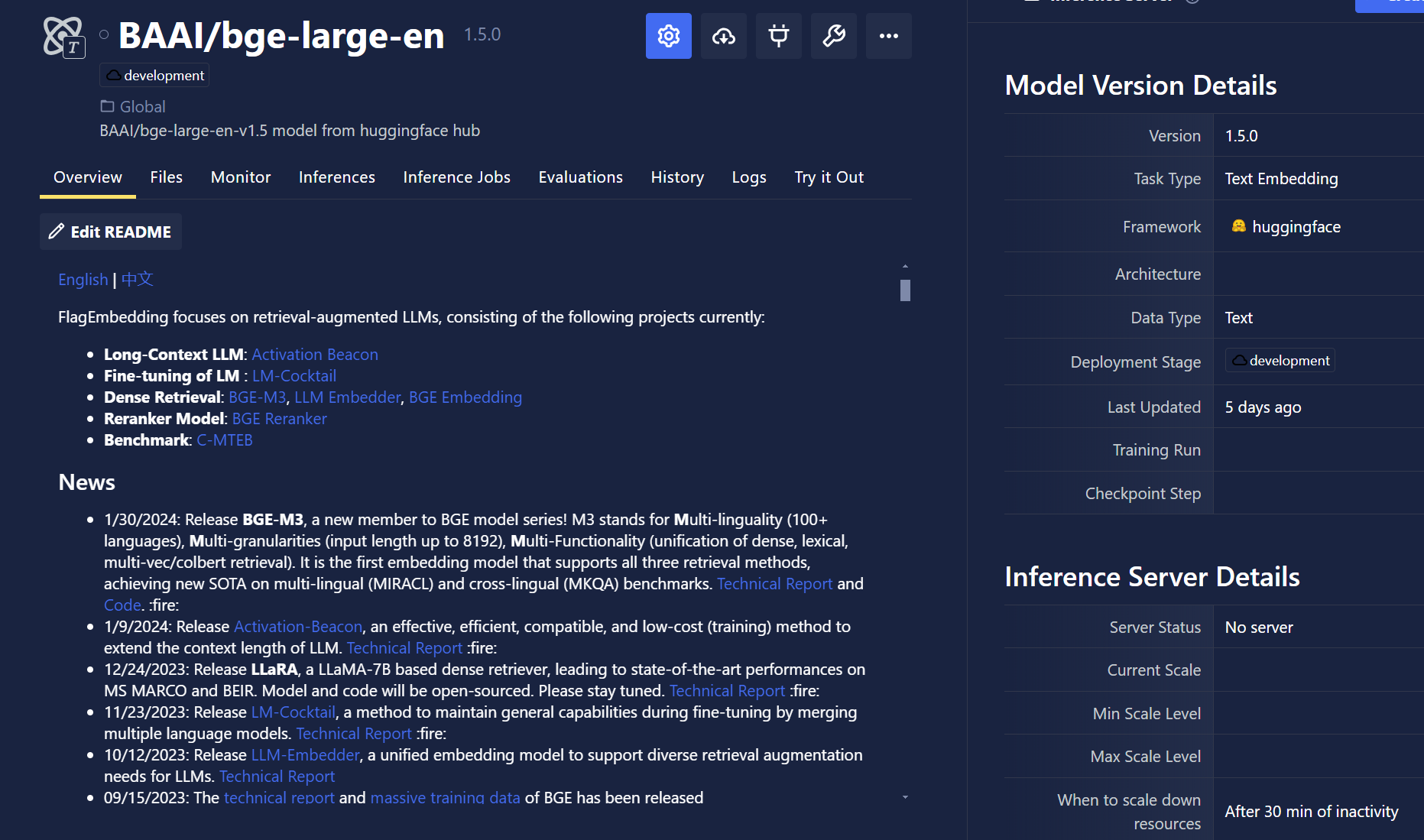The image size is (1424, 840).
Task: Click the Global project label
Action: click(x=143, y=107)
